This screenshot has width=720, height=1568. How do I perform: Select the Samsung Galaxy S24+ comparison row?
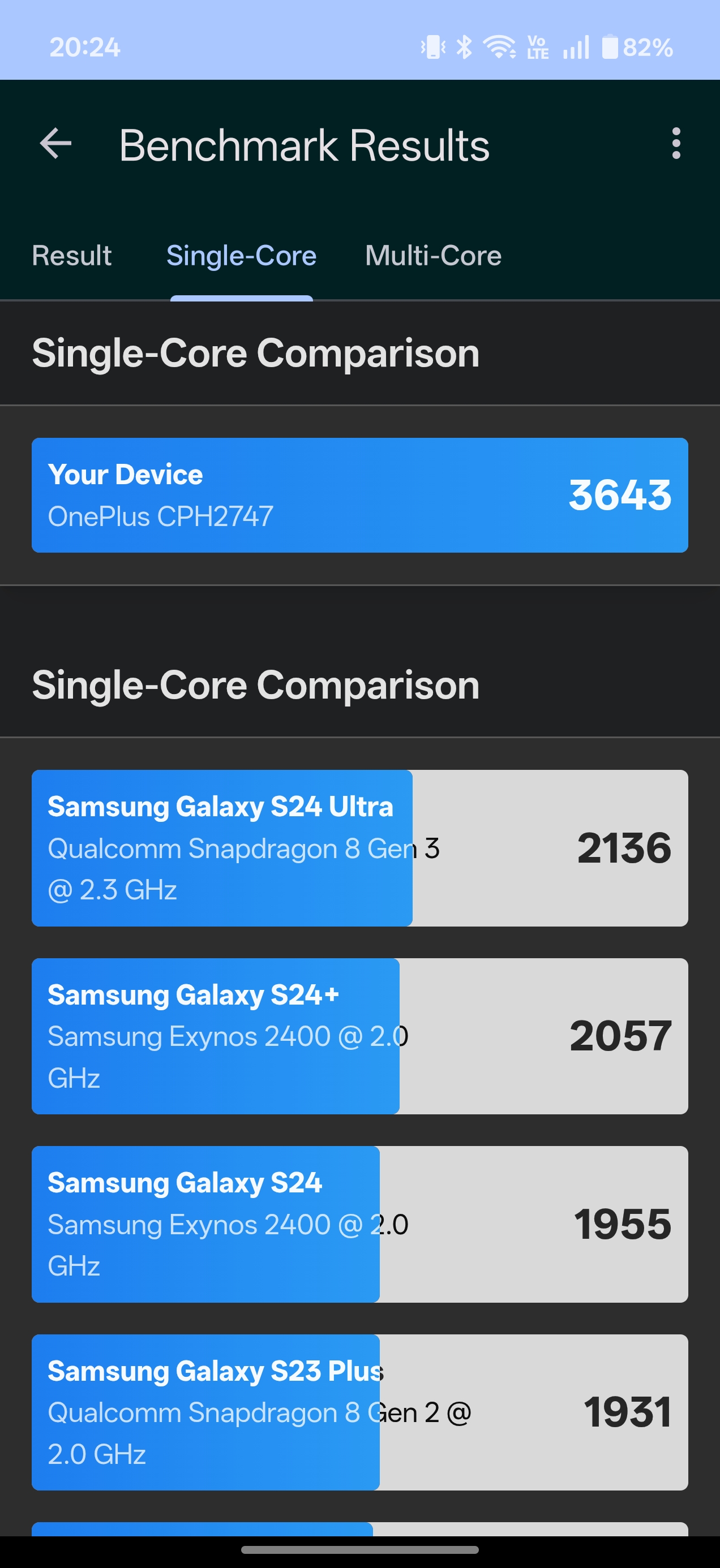pyautogui.click(x=359, y=1036)
